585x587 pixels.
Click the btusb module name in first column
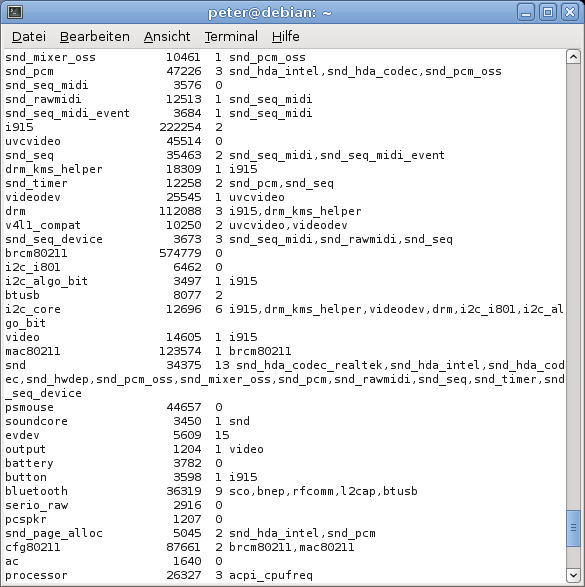coord(22,295)
